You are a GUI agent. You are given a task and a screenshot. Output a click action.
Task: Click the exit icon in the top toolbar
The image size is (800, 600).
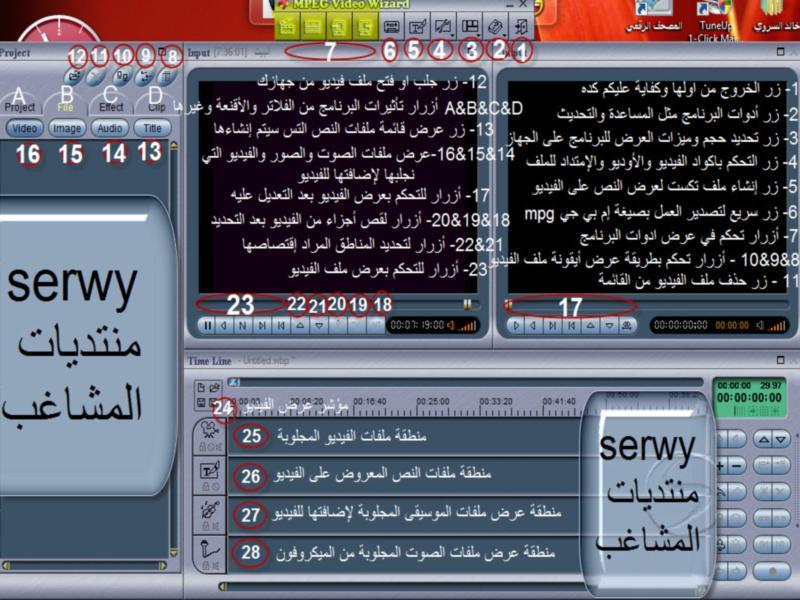(x=522, y=26)
